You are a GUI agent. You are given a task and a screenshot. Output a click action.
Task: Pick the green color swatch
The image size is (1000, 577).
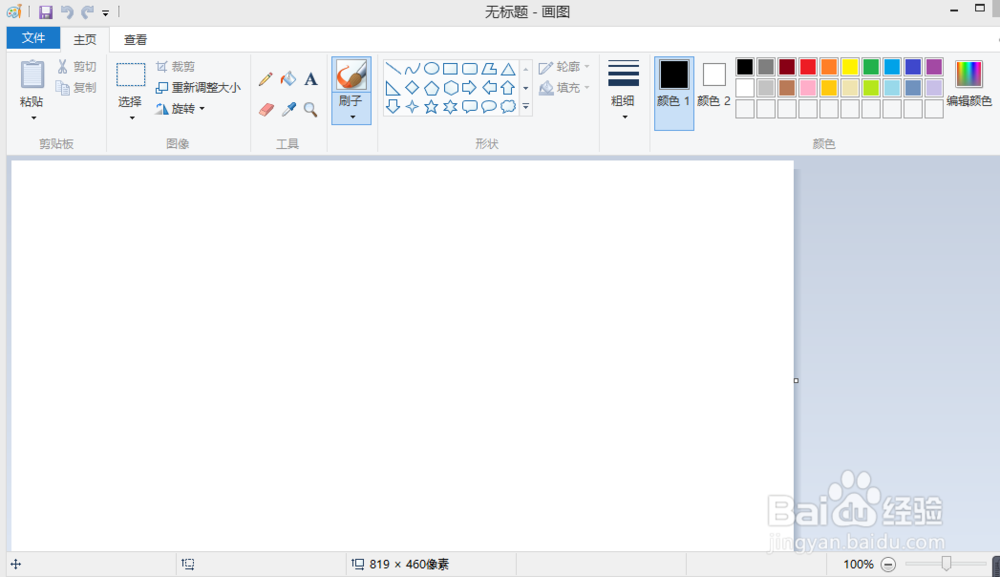pyautogui.click(x=871, y=67)
